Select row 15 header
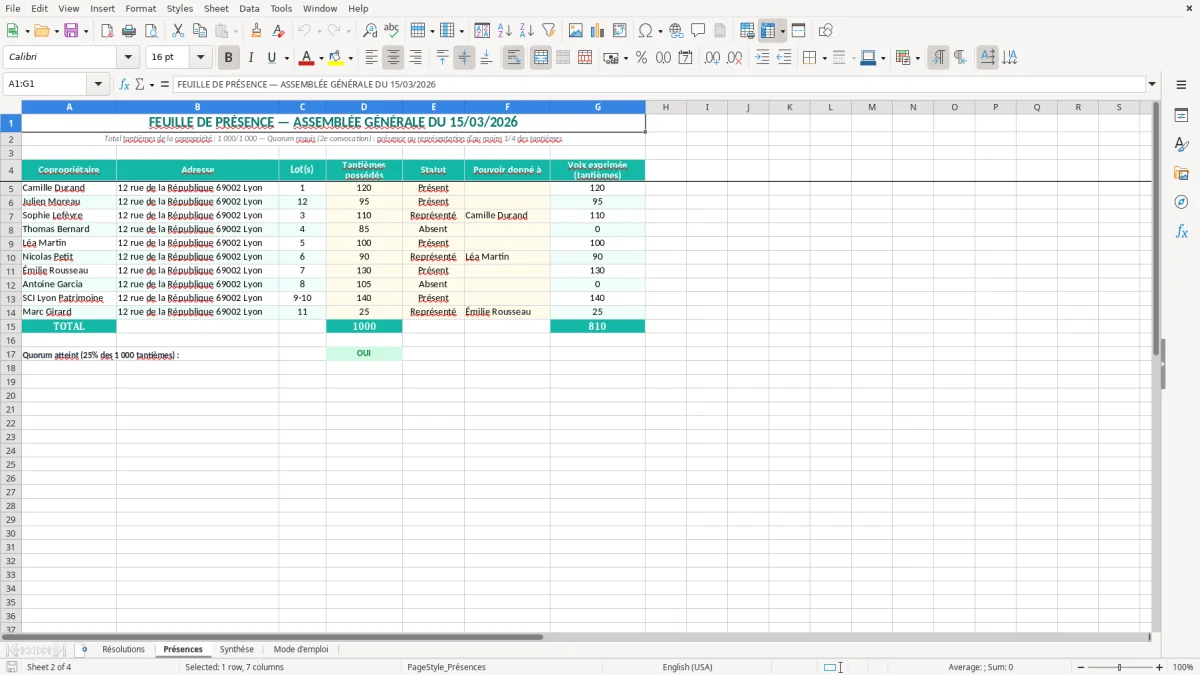1200x675 pixels. [x=10, y=326]
